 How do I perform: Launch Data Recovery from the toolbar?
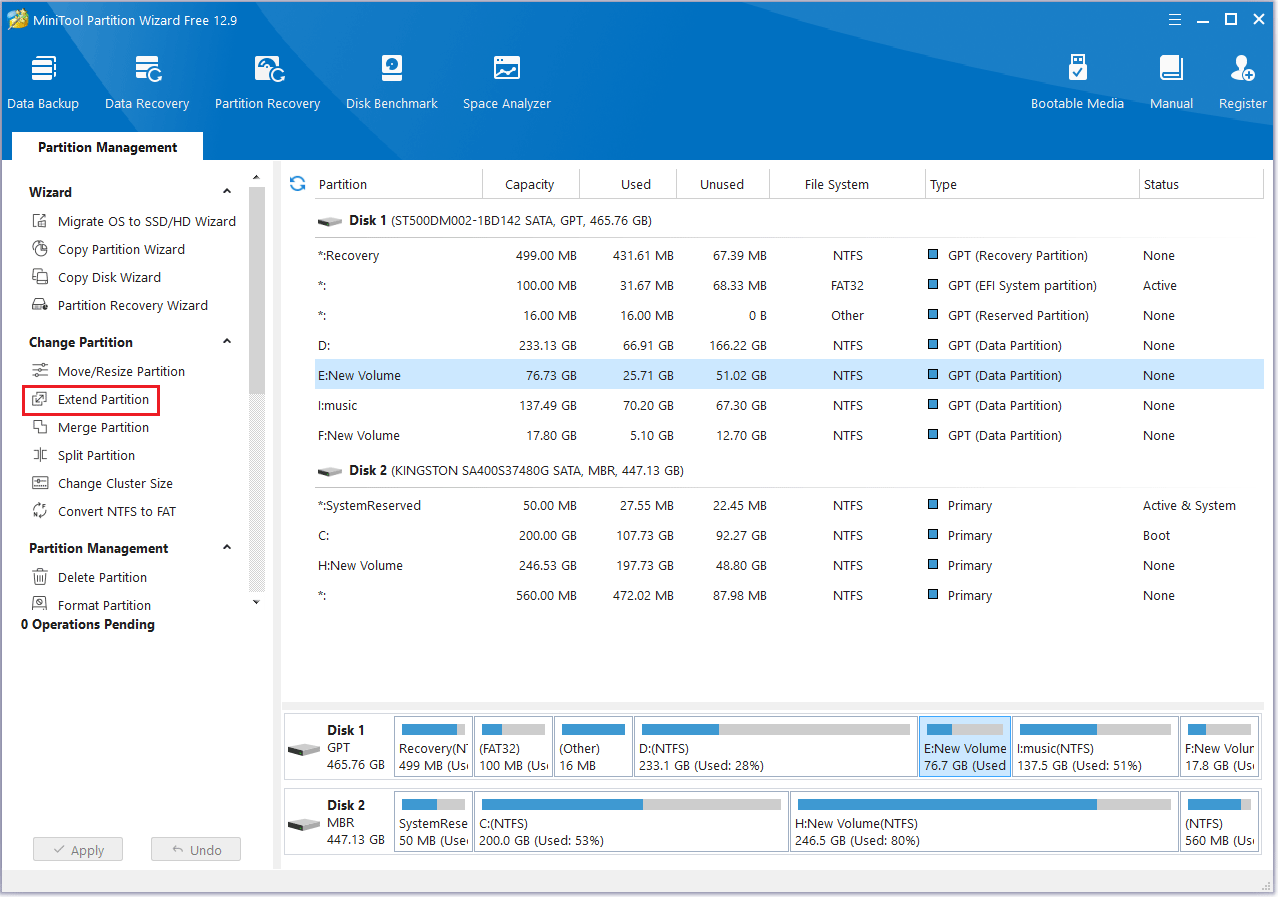point(147,82)
